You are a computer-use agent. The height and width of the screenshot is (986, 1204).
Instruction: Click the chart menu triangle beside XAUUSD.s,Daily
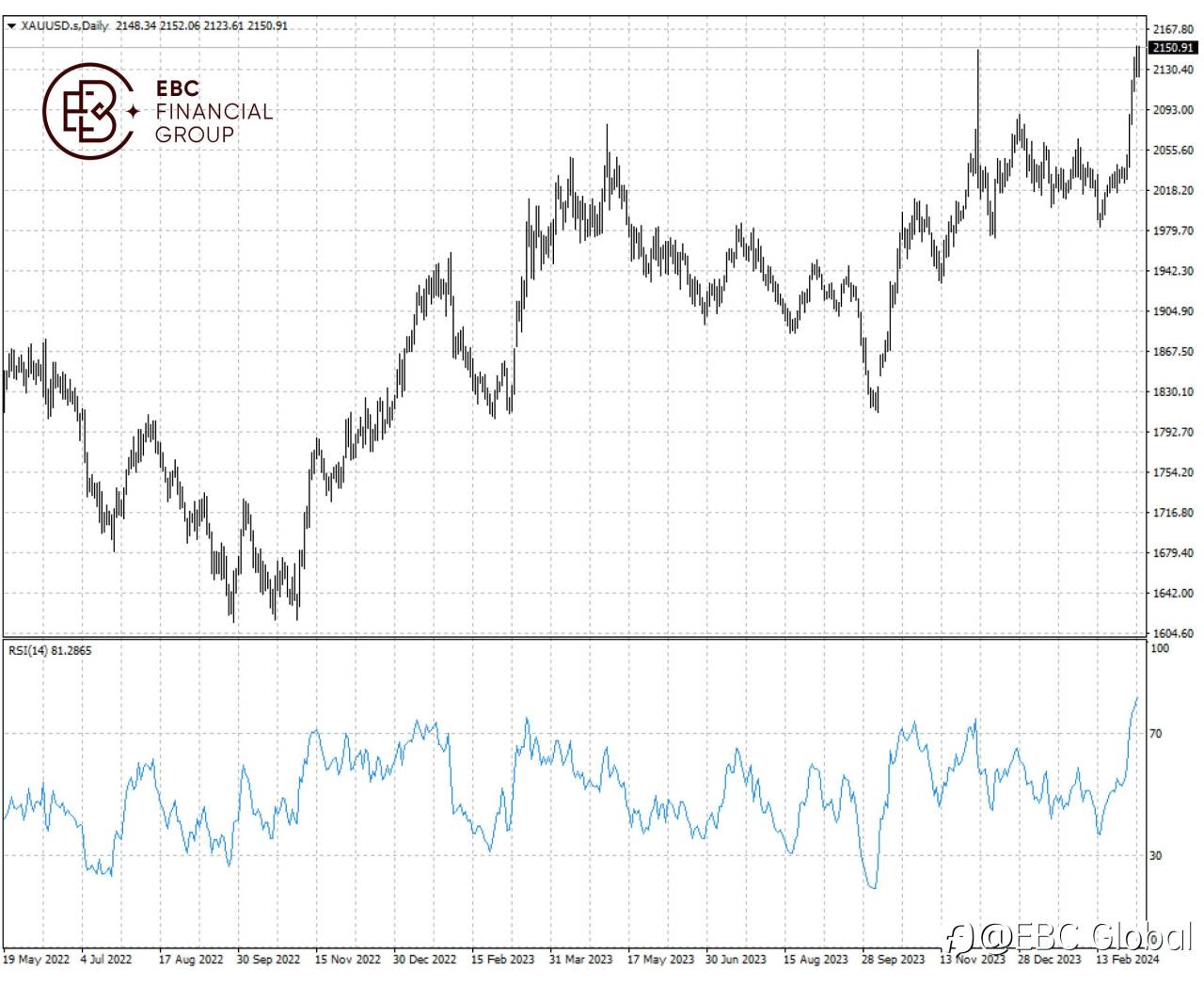coord(11,26)
